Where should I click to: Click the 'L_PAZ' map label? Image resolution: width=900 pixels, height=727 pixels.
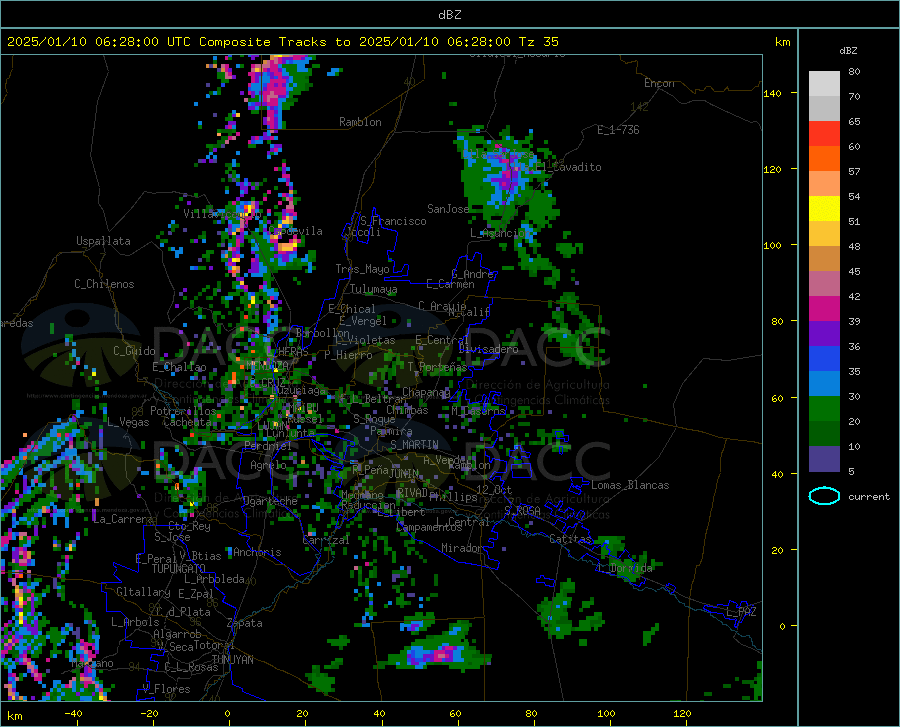(741, 612)
